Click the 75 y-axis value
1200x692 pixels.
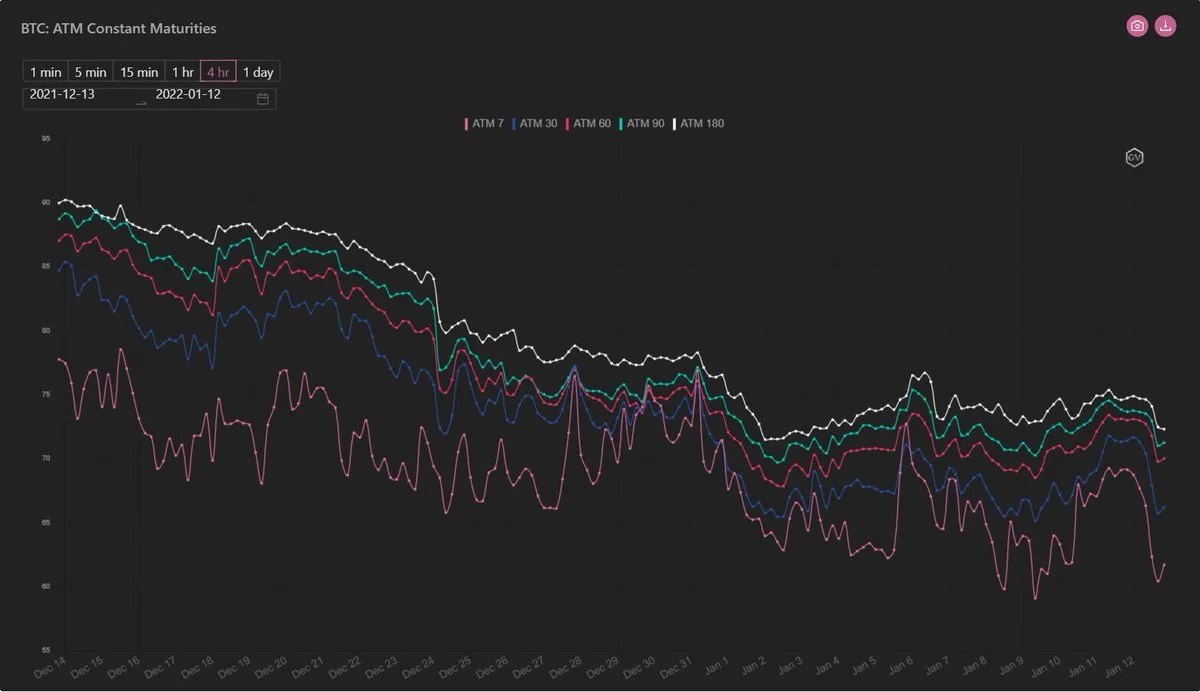click(x=46, y=395)
